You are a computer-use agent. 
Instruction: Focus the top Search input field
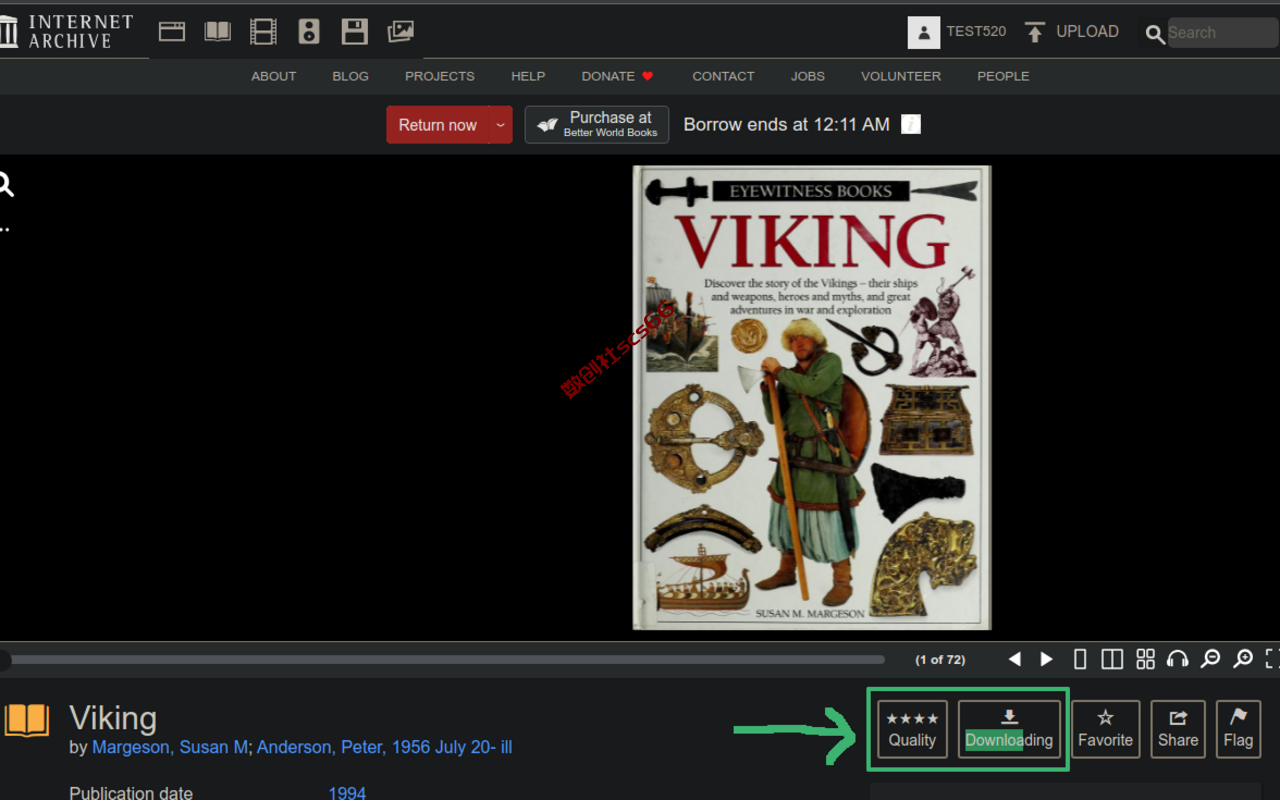pyautogui.click(x=1223, y=32)
